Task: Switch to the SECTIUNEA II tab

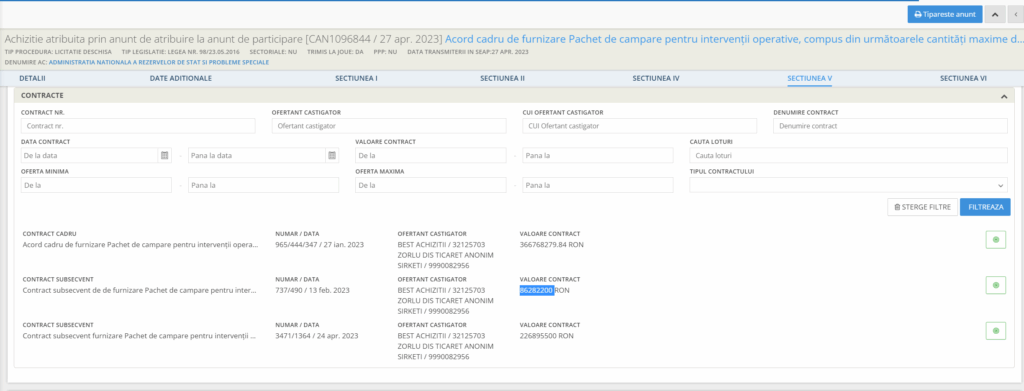Action: (x=503, y=78)
